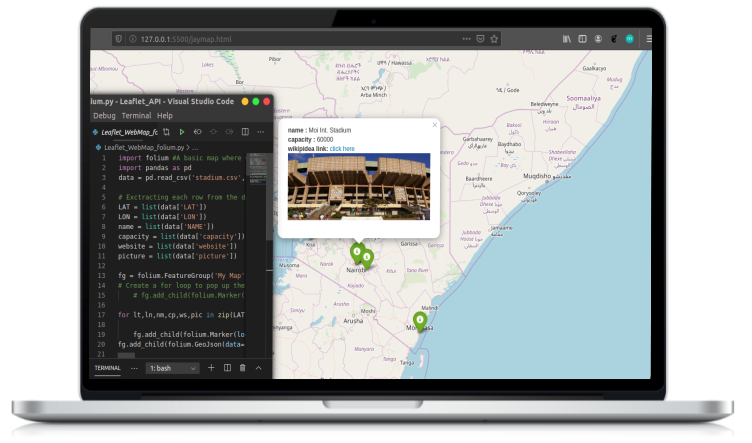Bookmark this page with the star icon
This screenshot has width=752, height=443.
(x=496, y=38)
